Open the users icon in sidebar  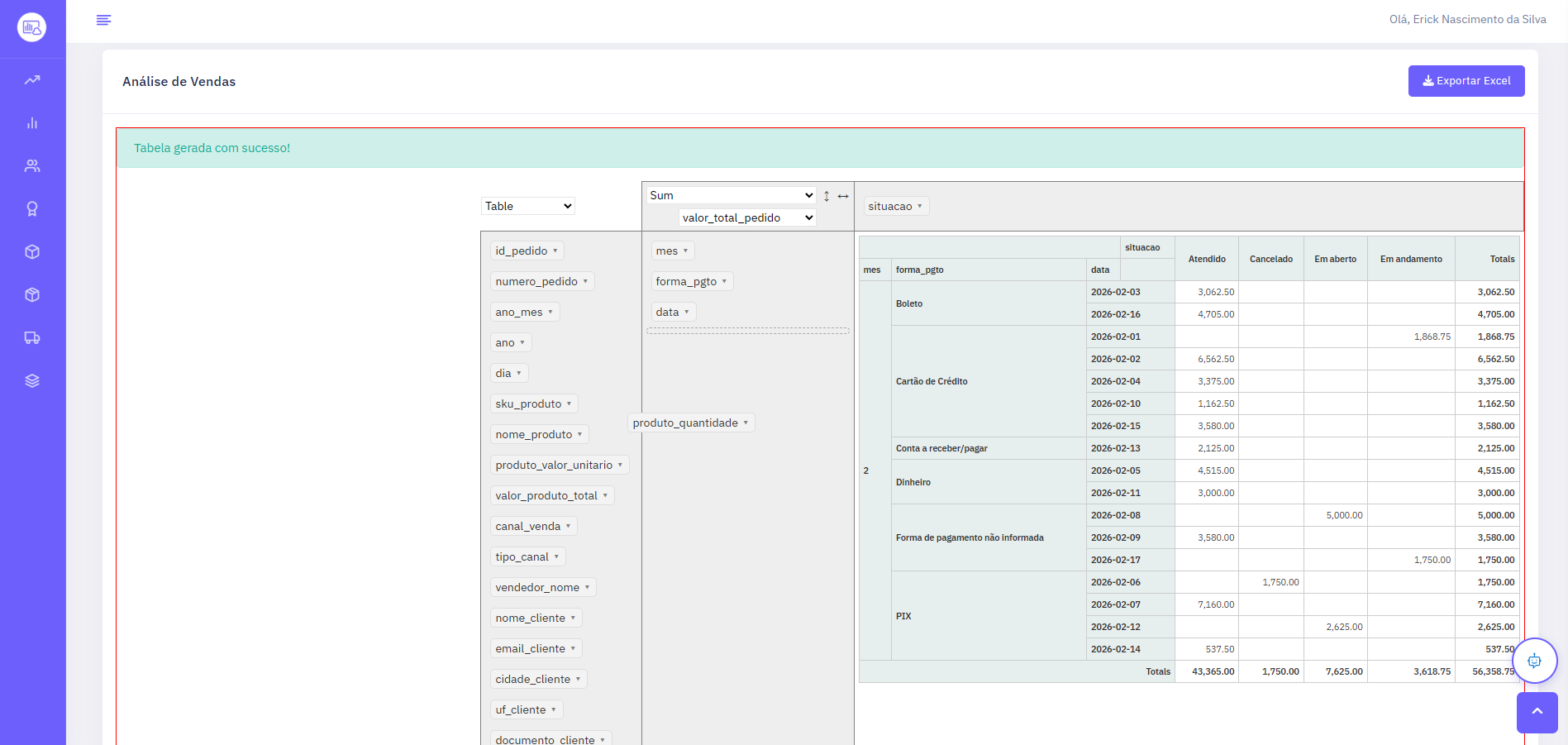(32, 166)
